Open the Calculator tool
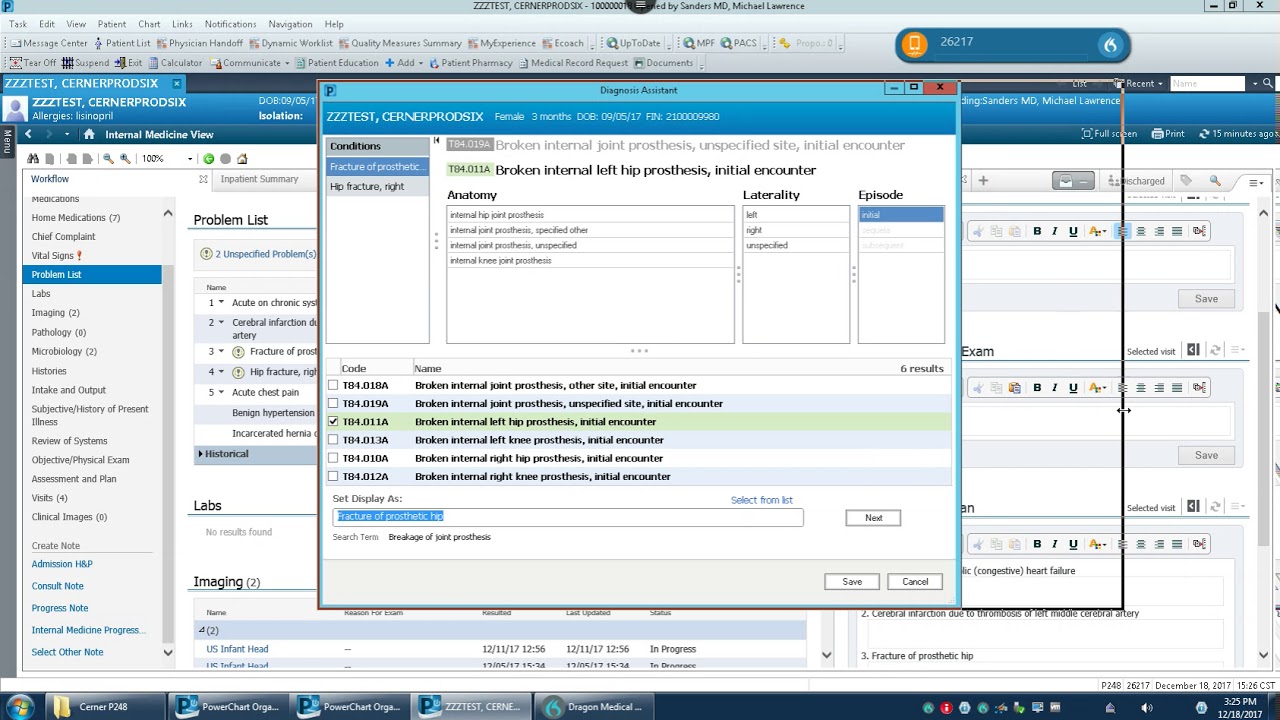Image resolution: width=1280 pixels, height=720 pixels. [x=174, y=63]
